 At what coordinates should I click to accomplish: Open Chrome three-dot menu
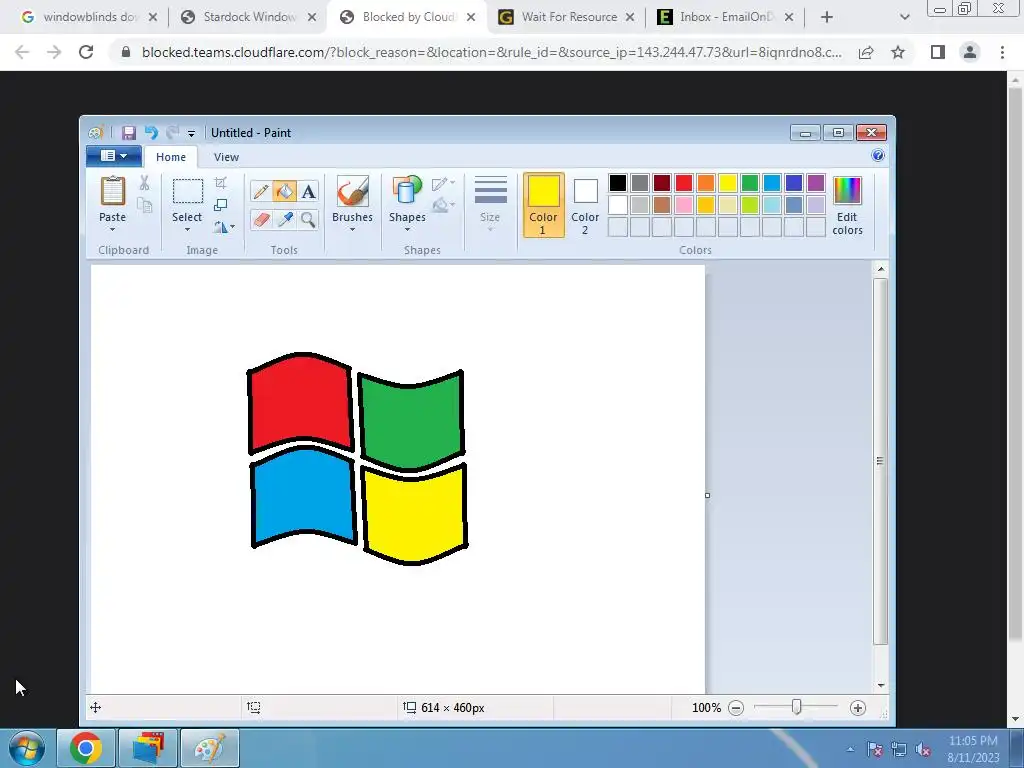(1002, 52)
